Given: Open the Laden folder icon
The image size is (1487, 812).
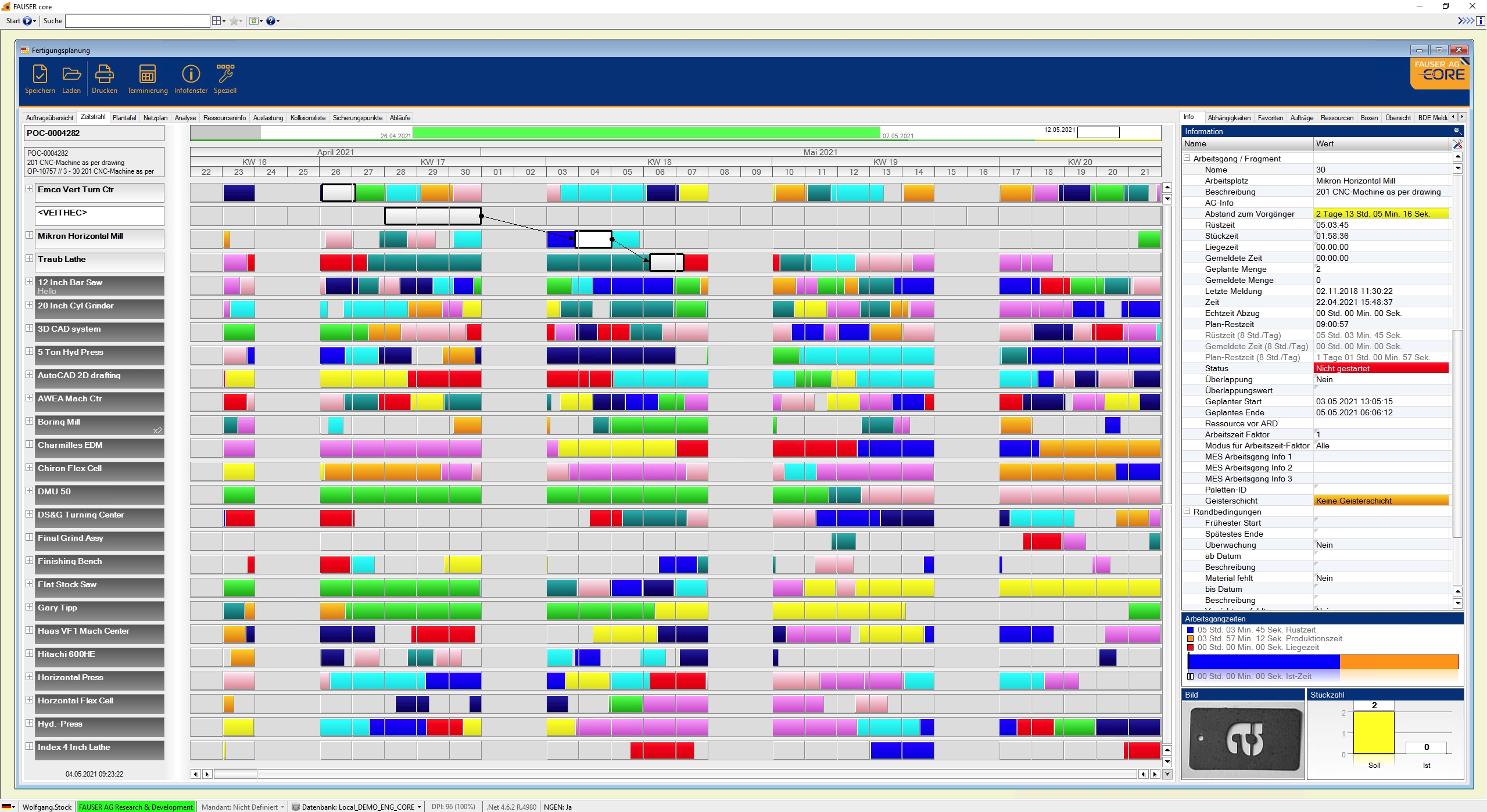Looking at the screenshot, I should [71, 74].
